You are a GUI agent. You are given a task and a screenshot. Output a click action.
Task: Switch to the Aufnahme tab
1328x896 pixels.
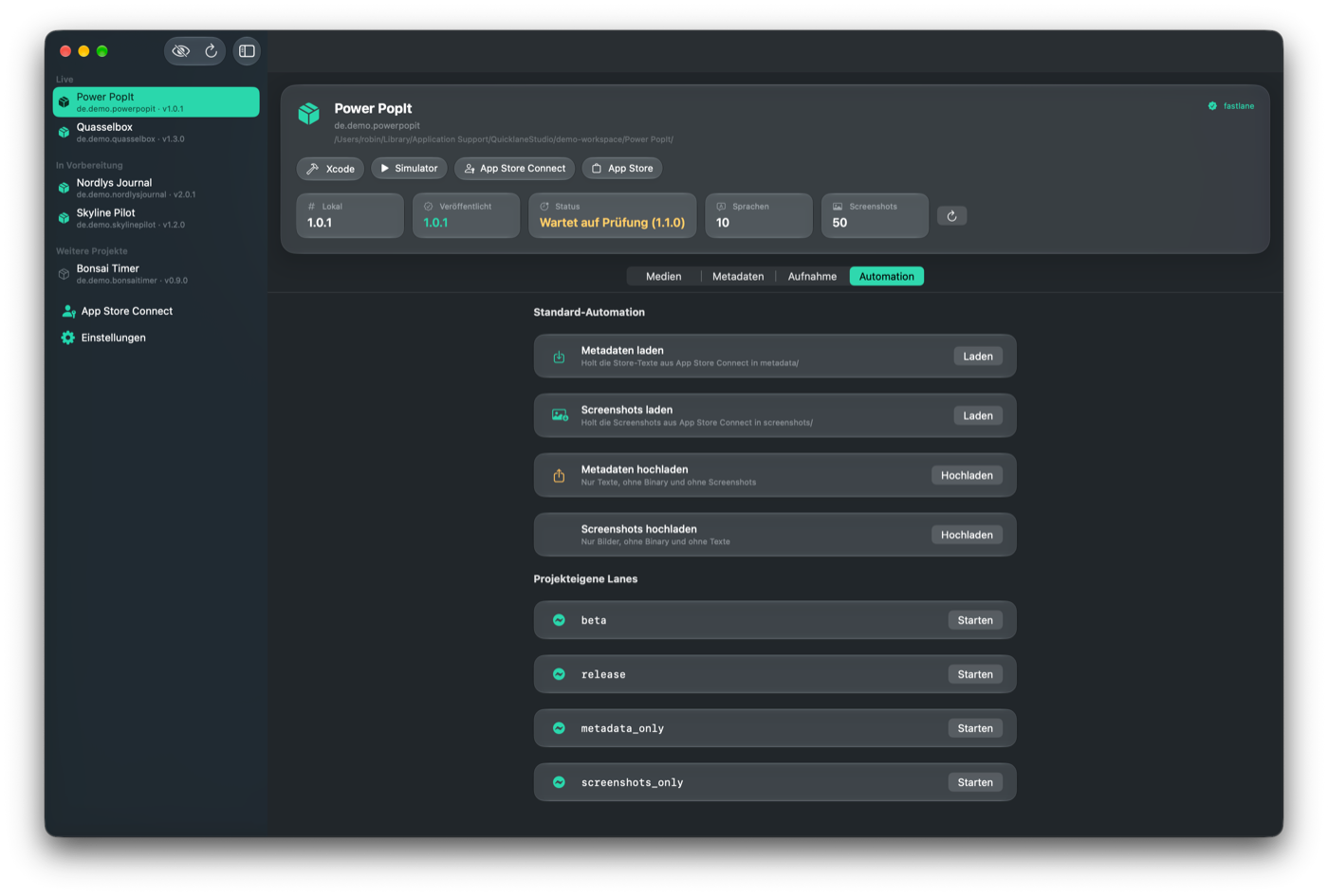[x=812, y=277]
